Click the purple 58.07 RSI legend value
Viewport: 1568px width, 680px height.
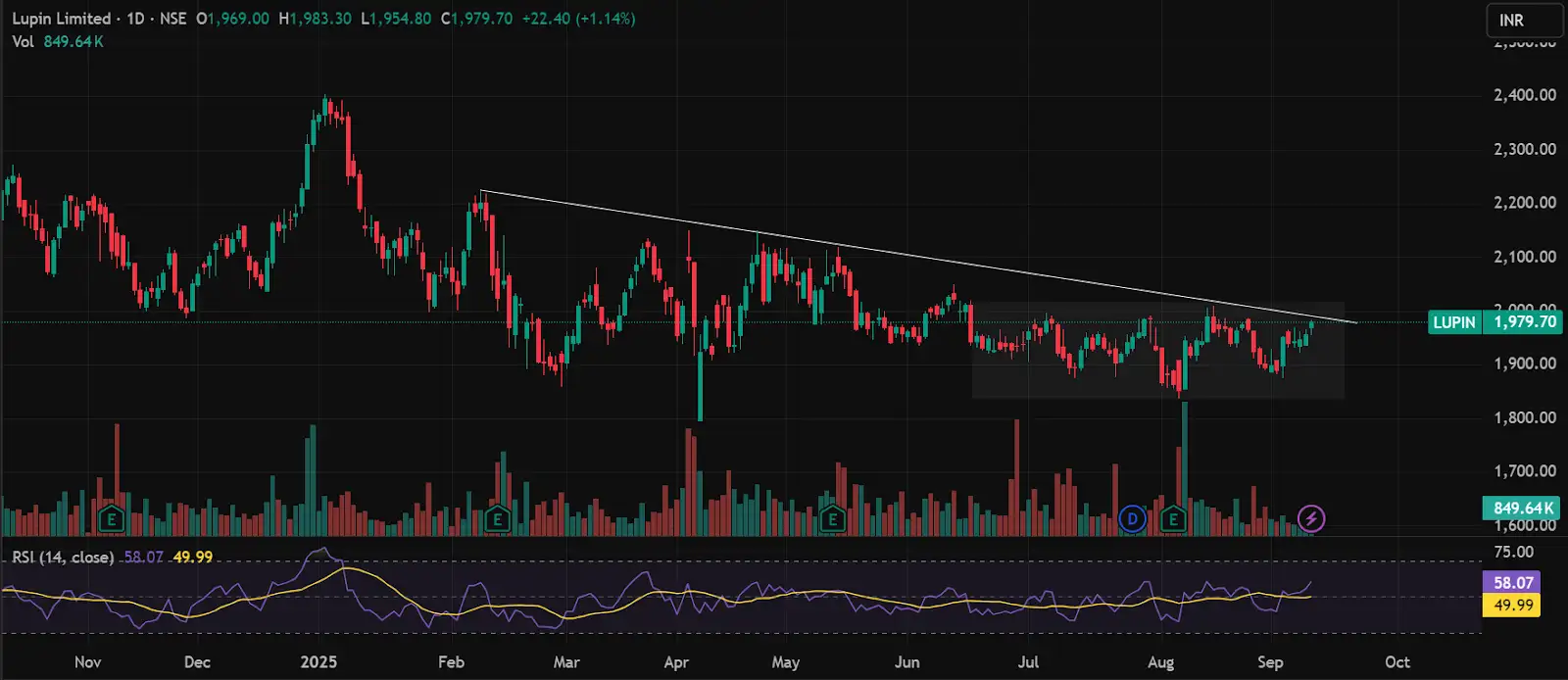tap(144, 557)
